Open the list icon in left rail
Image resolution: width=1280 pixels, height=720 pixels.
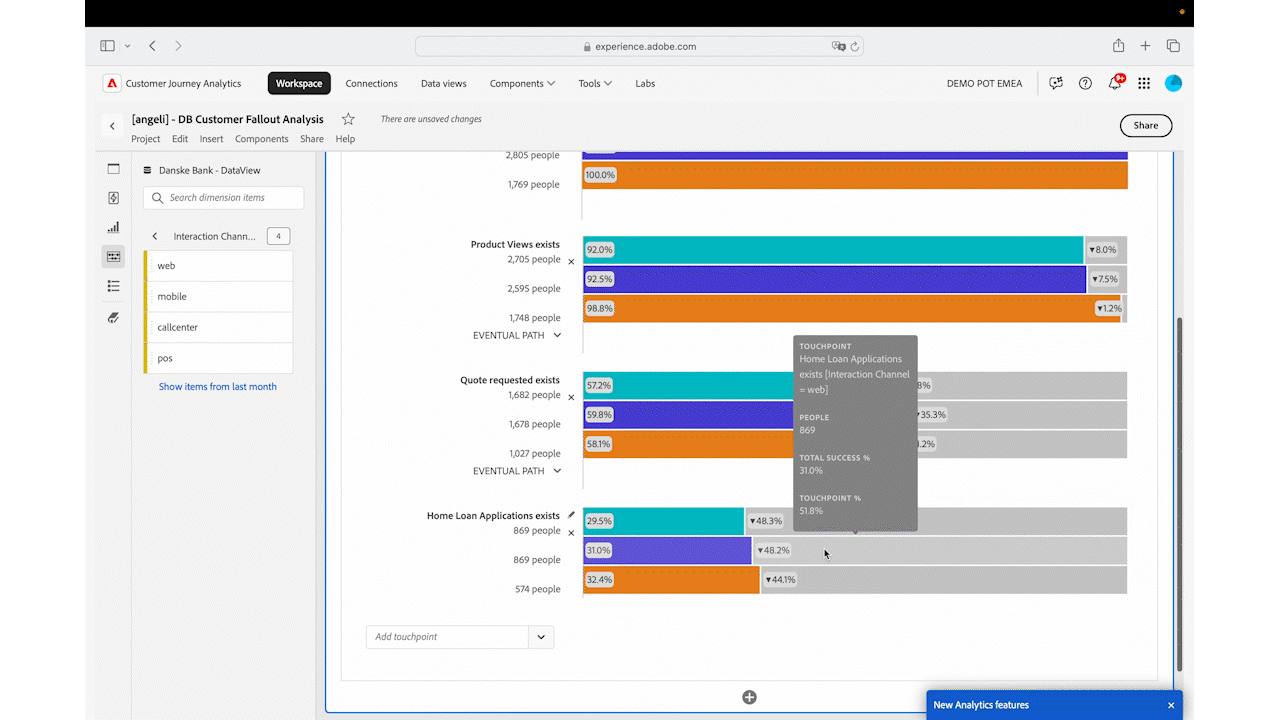coord(113,286)
